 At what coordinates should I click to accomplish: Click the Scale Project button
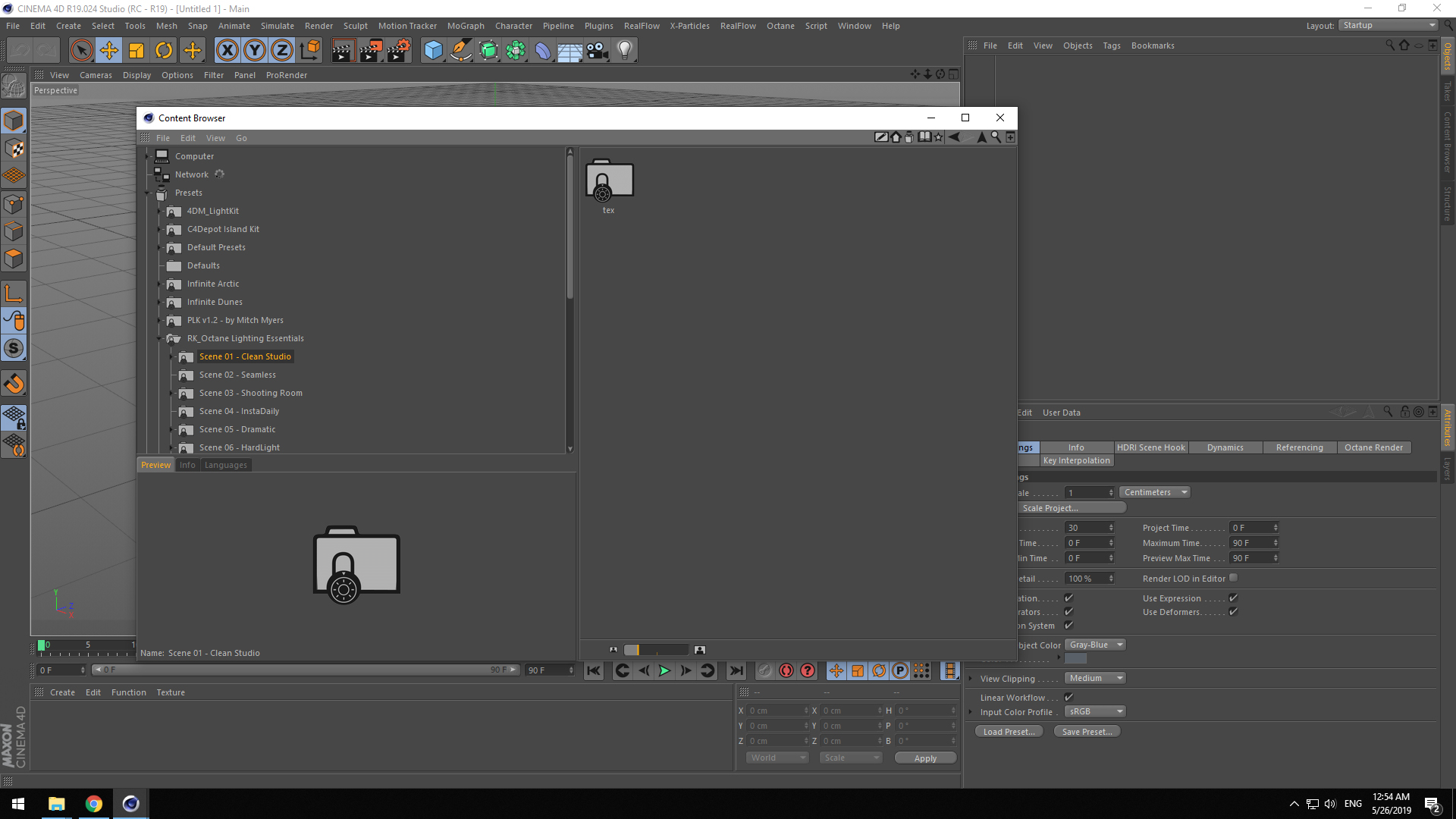pyautogui.click(x=1071, y=508)
